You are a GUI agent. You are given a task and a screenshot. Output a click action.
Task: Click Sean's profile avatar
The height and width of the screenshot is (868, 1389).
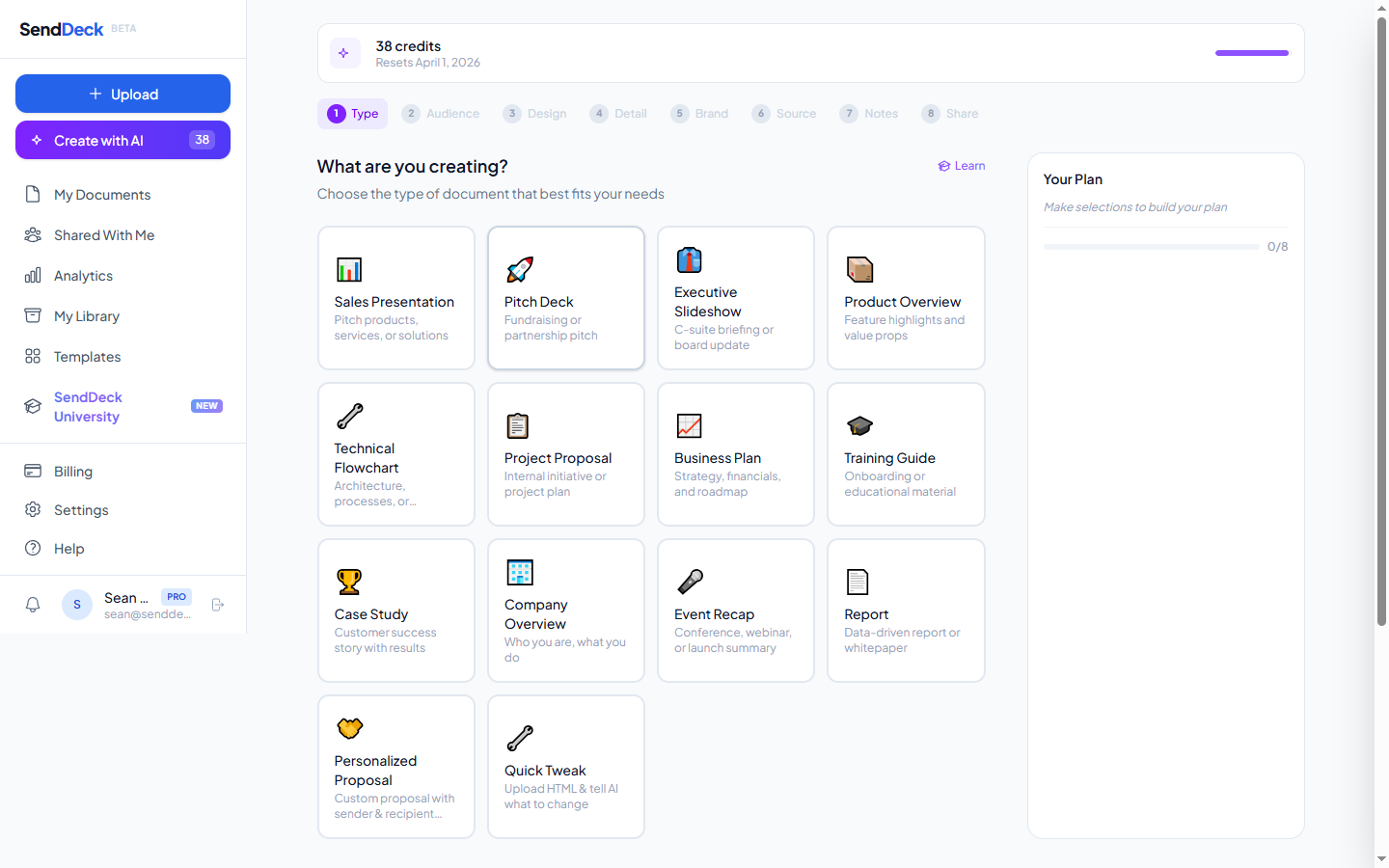pyautogui.click(x=76, y=605)
